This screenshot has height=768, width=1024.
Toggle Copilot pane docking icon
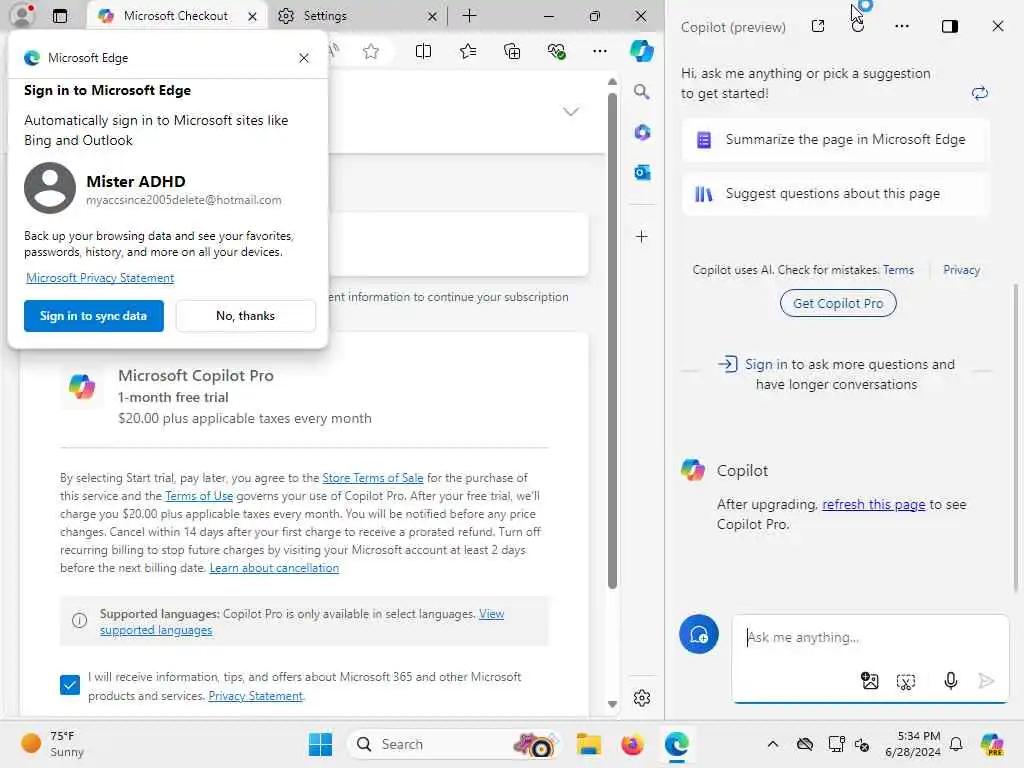tap(950, 26)
